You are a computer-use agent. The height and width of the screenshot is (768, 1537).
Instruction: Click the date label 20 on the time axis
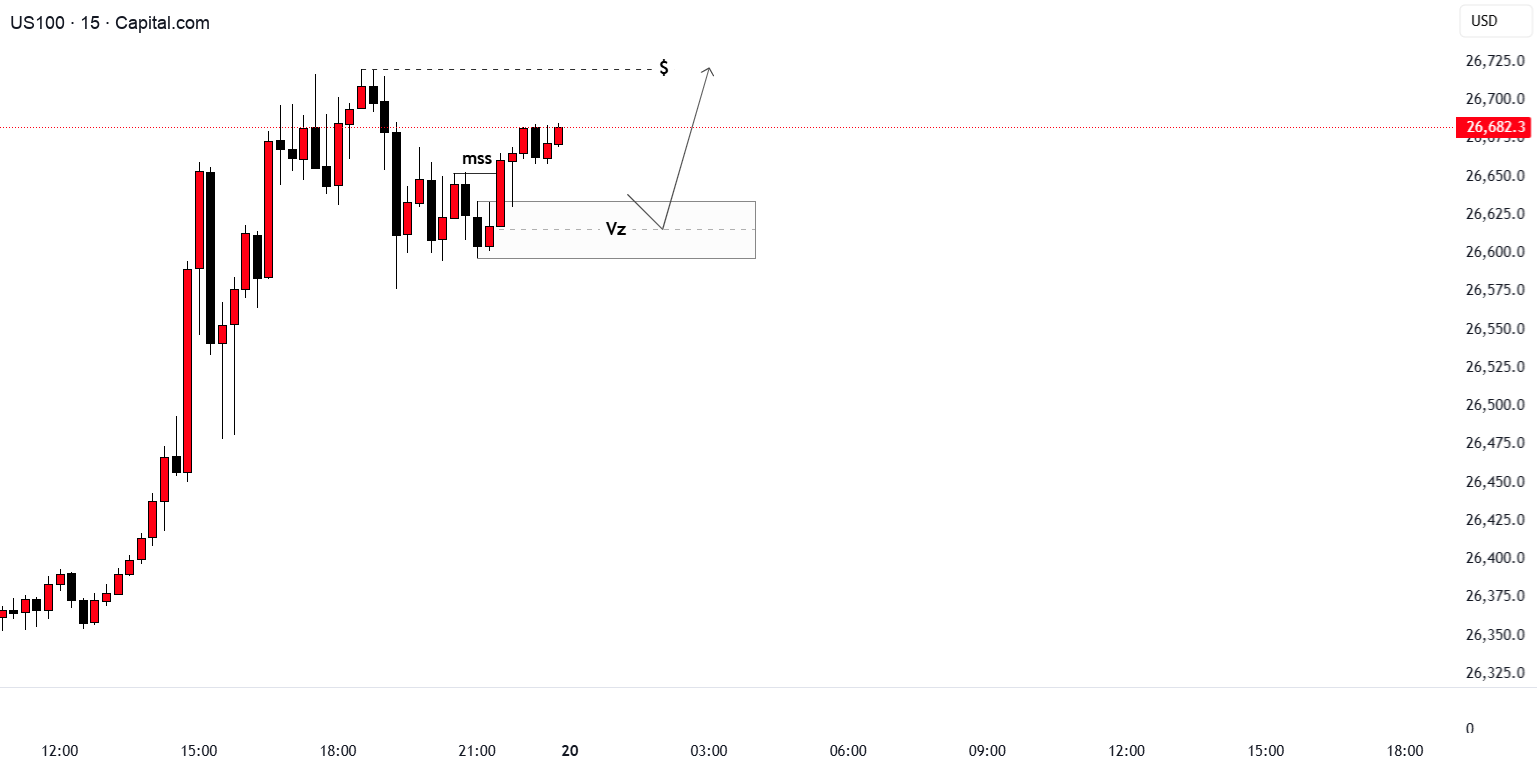coord(571,751)
